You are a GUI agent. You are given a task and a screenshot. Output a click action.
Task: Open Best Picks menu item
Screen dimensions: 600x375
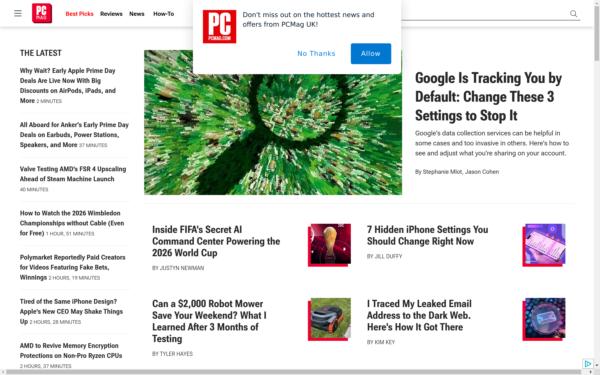coord(79,14)
